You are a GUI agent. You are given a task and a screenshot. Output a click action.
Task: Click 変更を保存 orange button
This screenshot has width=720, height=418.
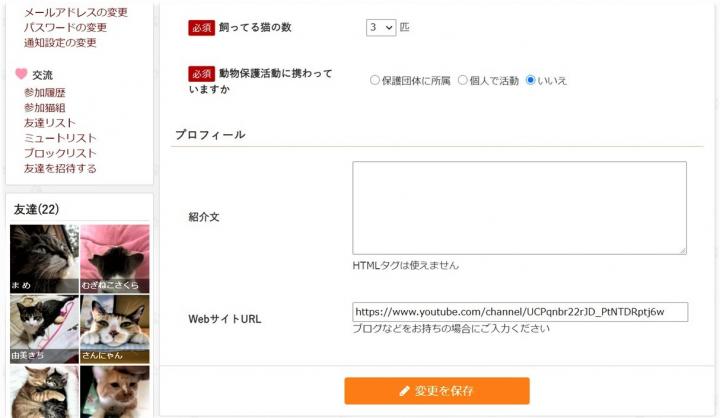(x=437, y=391)
